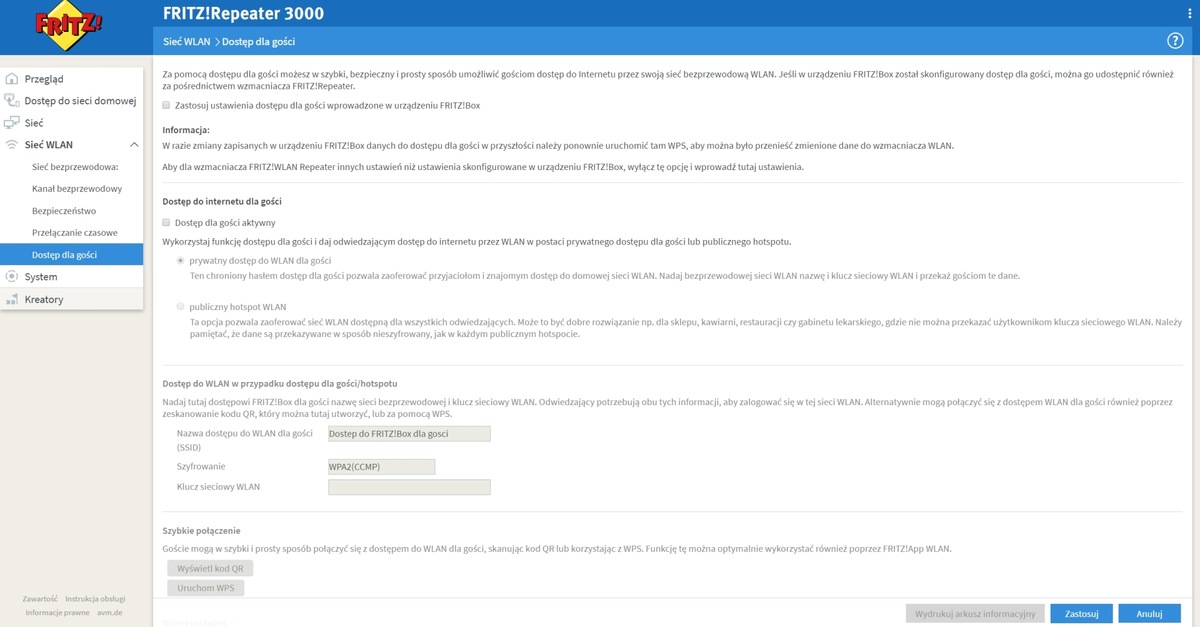Open Zawartość footer link

click(x=40, y=598)
